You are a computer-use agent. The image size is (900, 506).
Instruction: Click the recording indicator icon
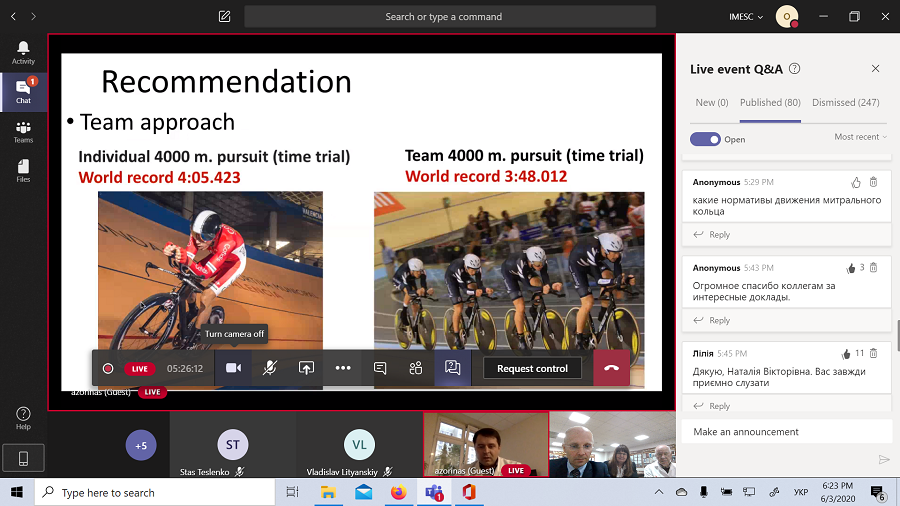tap(107, 368)
